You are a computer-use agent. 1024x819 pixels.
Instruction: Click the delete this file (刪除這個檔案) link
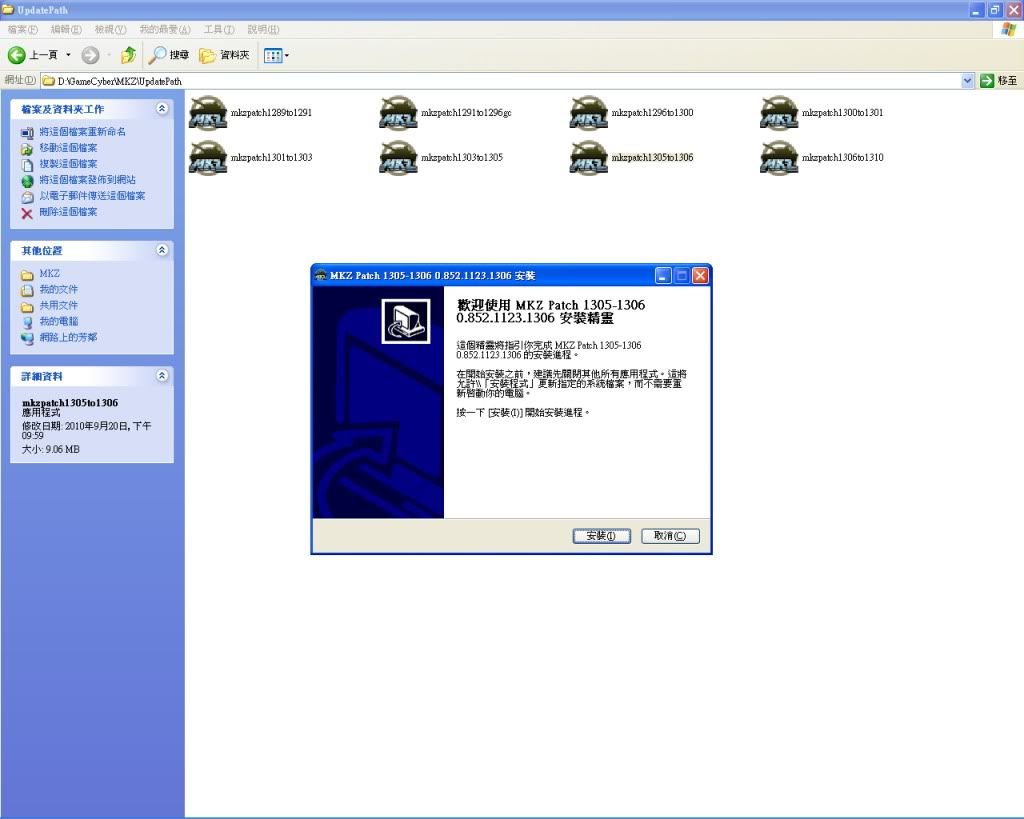68,212
